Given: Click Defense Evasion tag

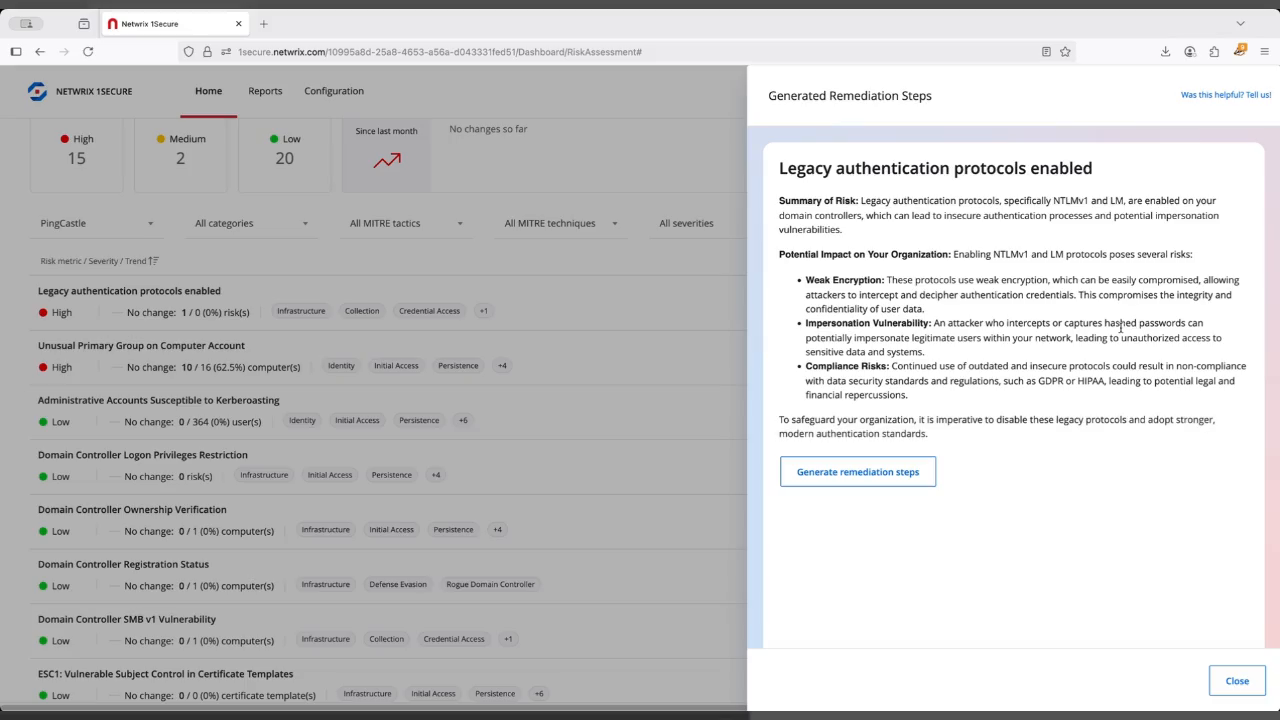Looking at the screenshot, I should (x=398, y=584).
